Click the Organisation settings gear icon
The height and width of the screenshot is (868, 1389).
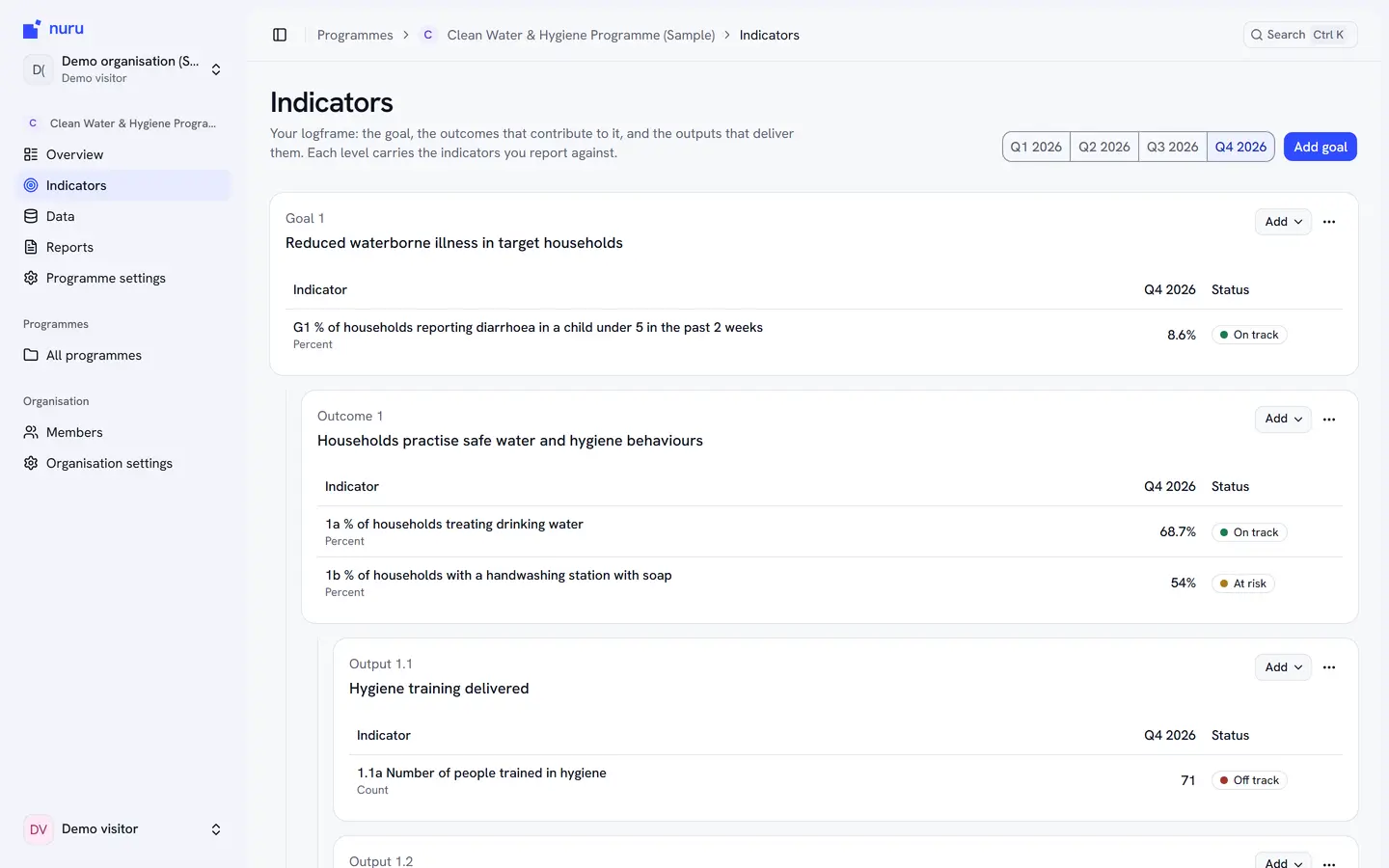(31, 463)
